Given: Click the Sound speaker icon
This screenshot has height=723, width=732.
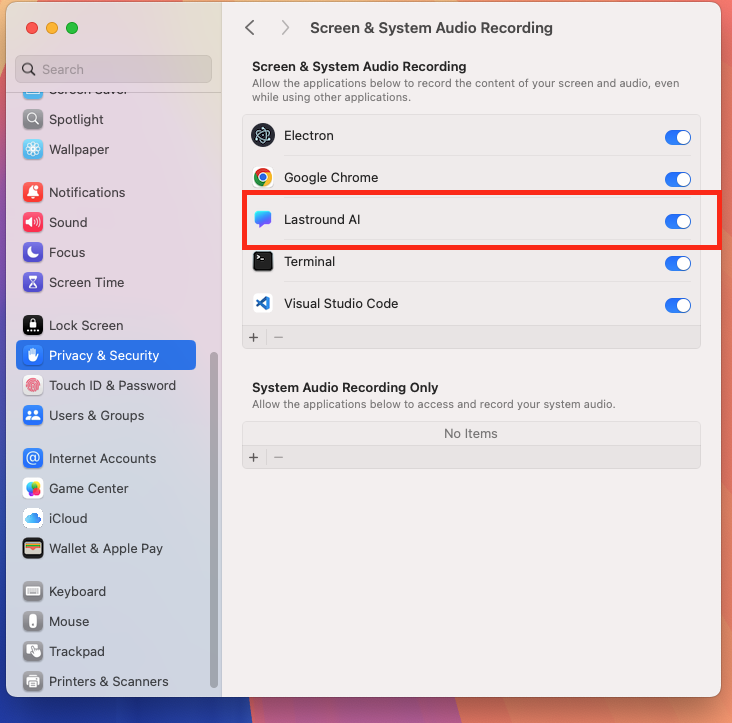Looking at the screenshot, I should [x=33, y=222].
